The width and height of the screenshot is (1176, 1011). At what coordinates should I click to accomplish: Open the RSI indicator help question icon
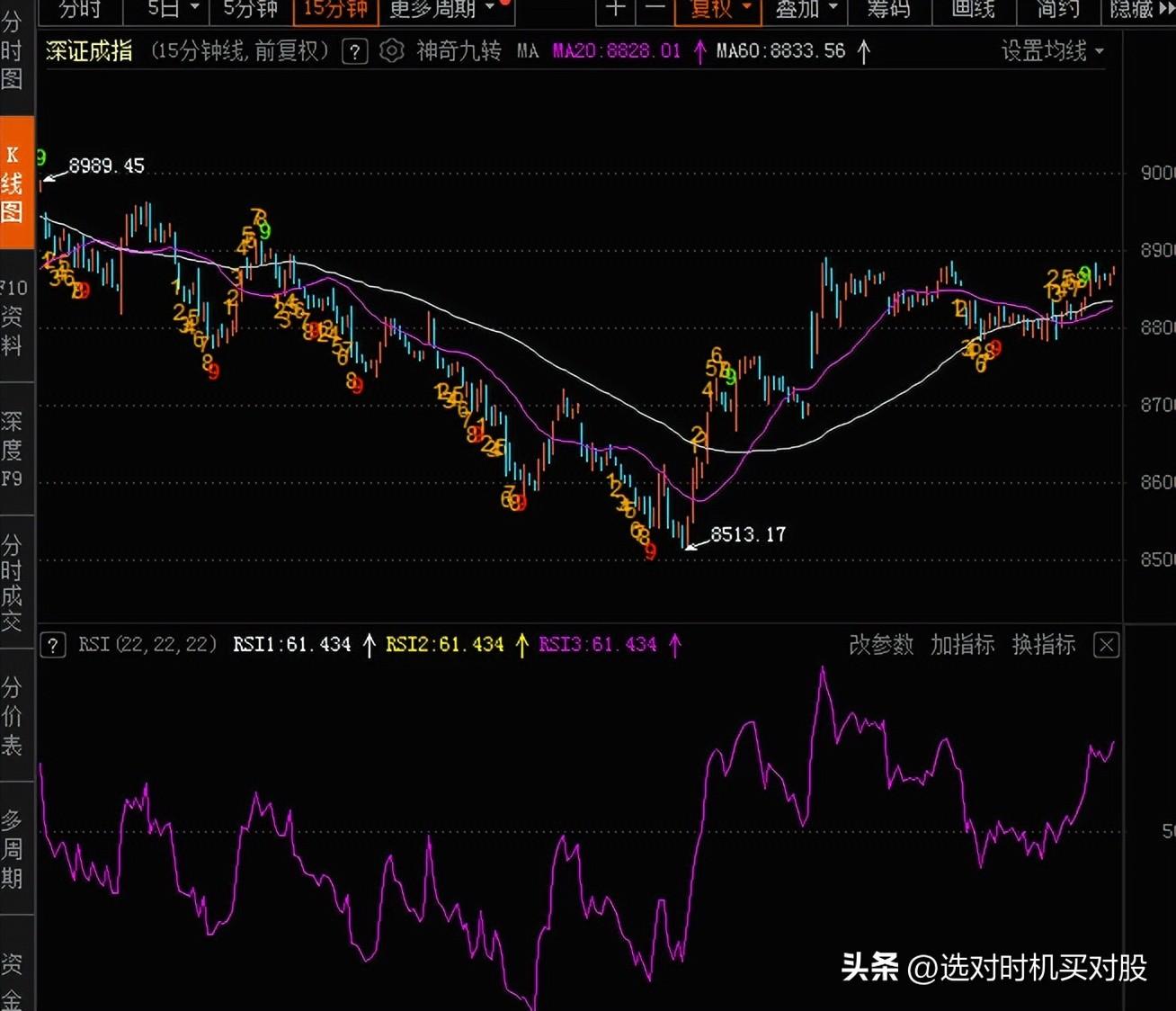point(53,645)
